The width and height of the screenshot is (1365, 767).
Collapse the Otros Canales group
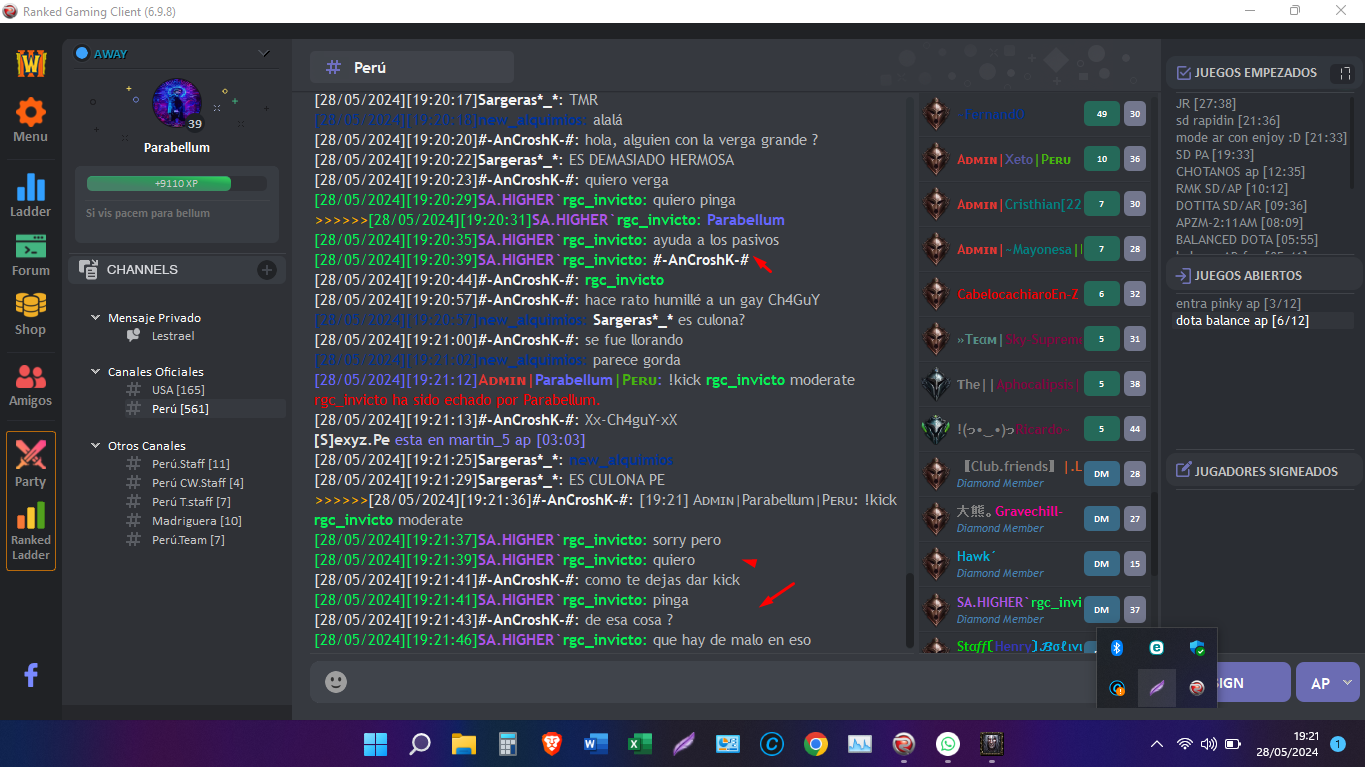pos(95,446)
